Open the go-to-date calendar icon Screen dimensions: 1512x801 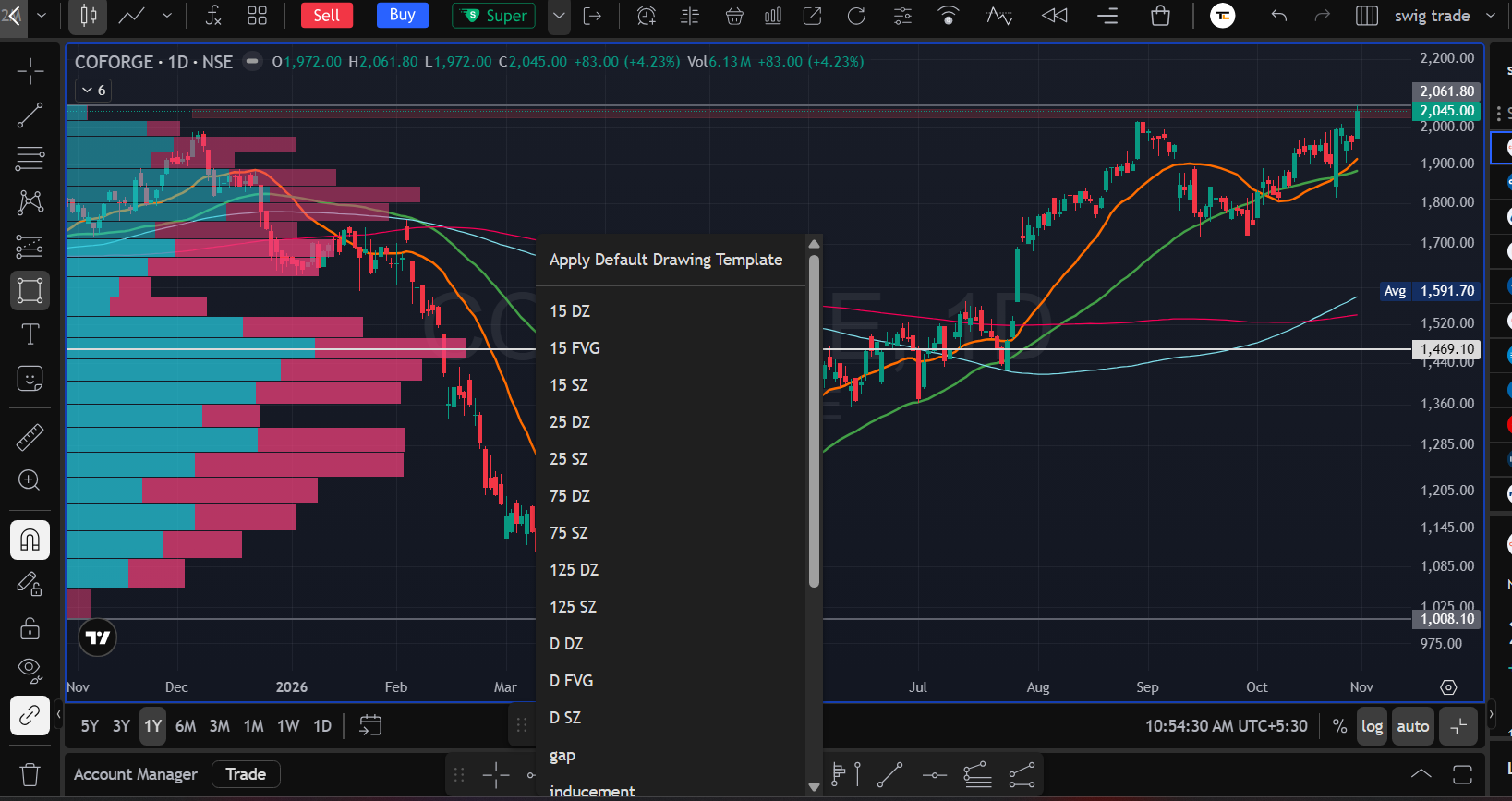pos(370,726)
